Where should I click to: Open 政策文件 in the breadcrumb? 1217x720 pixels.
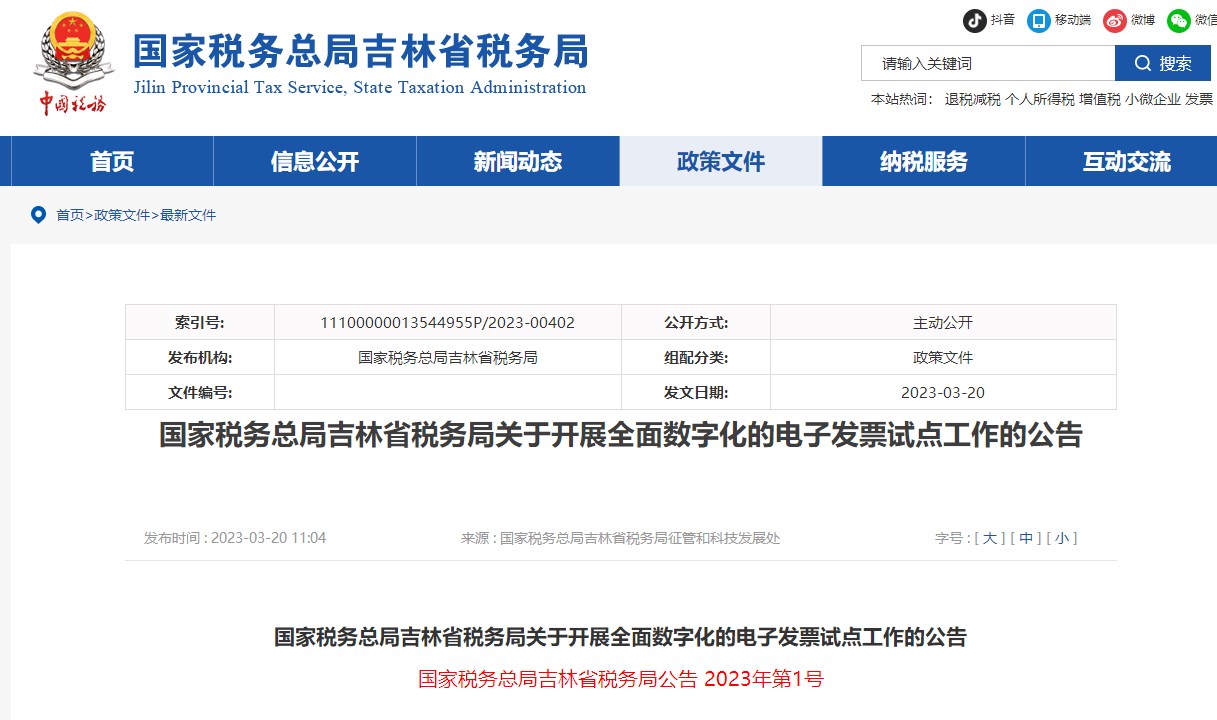point(122,215)
